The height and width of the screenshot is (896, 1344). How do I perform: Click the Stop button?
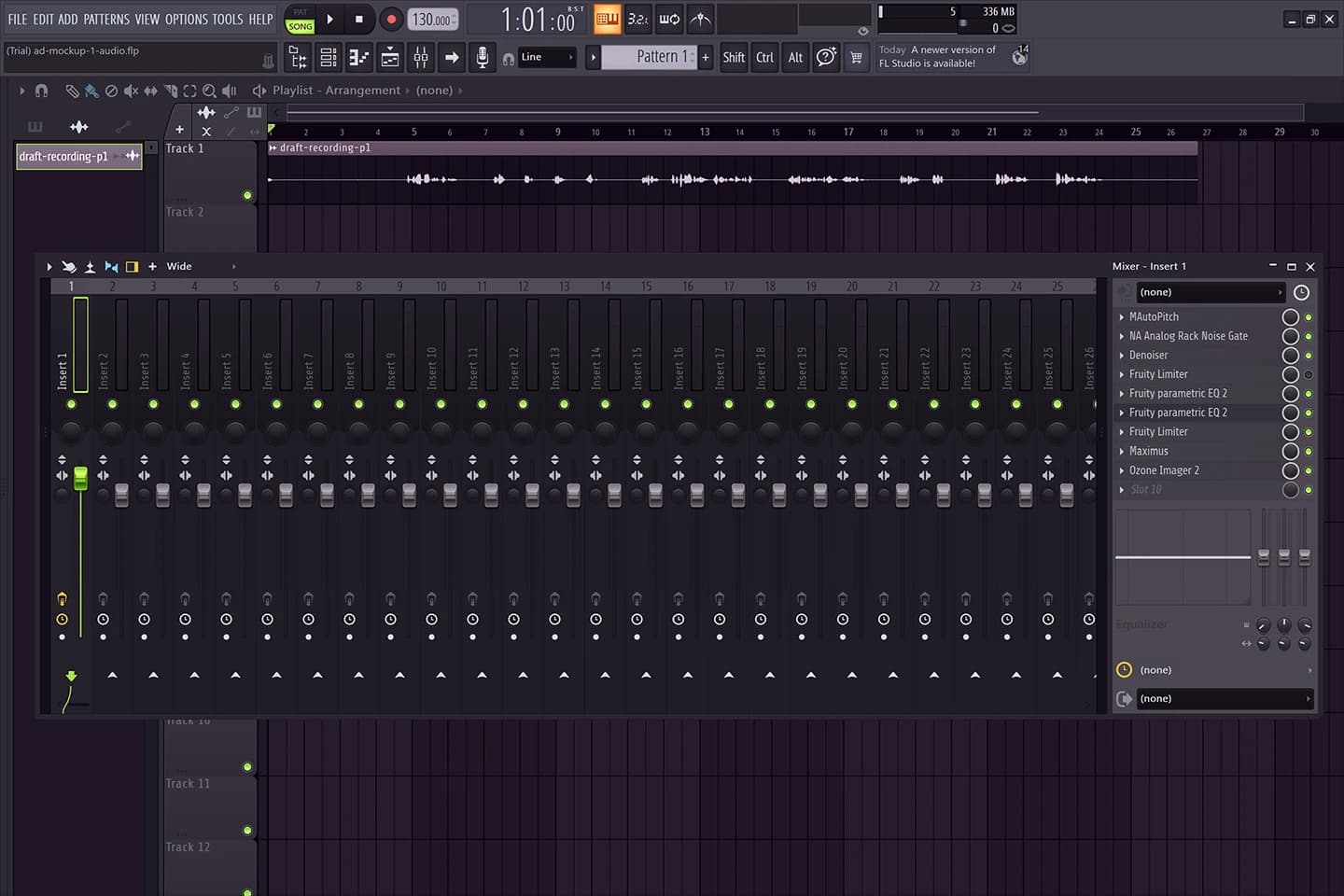[359, 19]
